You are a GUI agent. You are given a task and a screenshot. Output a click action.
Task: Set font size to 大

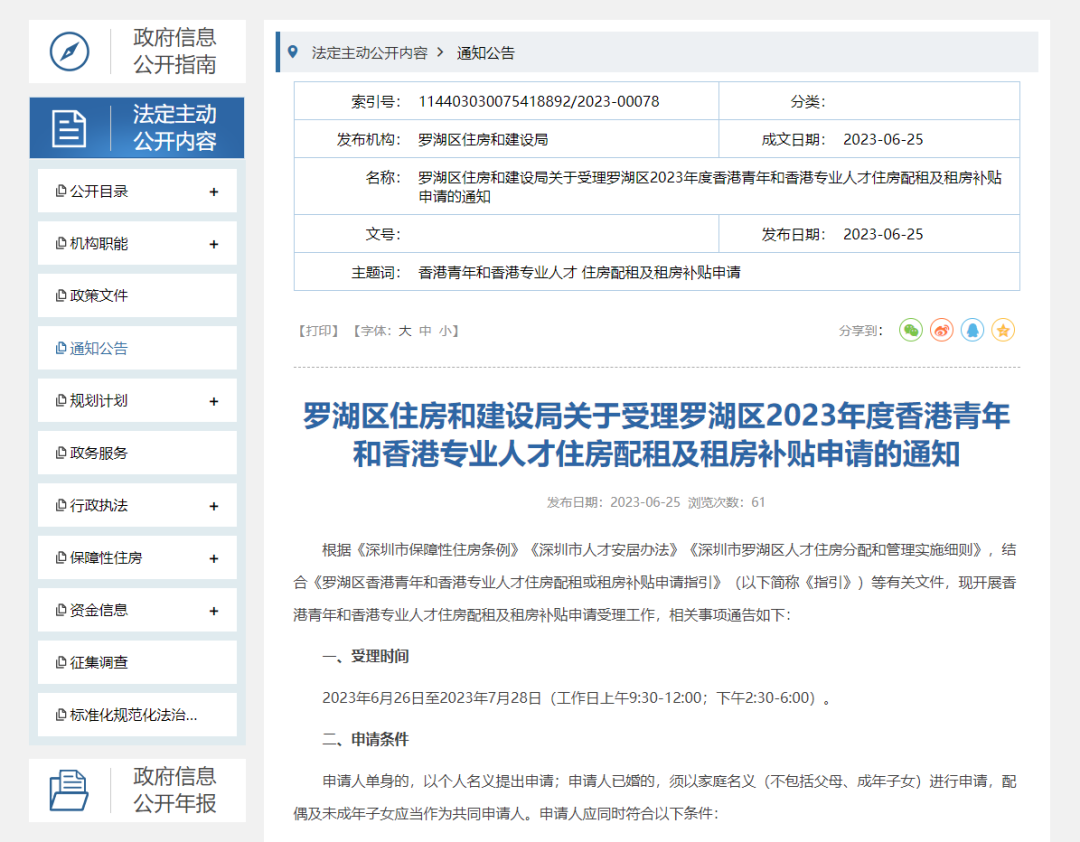pos(405,331)
